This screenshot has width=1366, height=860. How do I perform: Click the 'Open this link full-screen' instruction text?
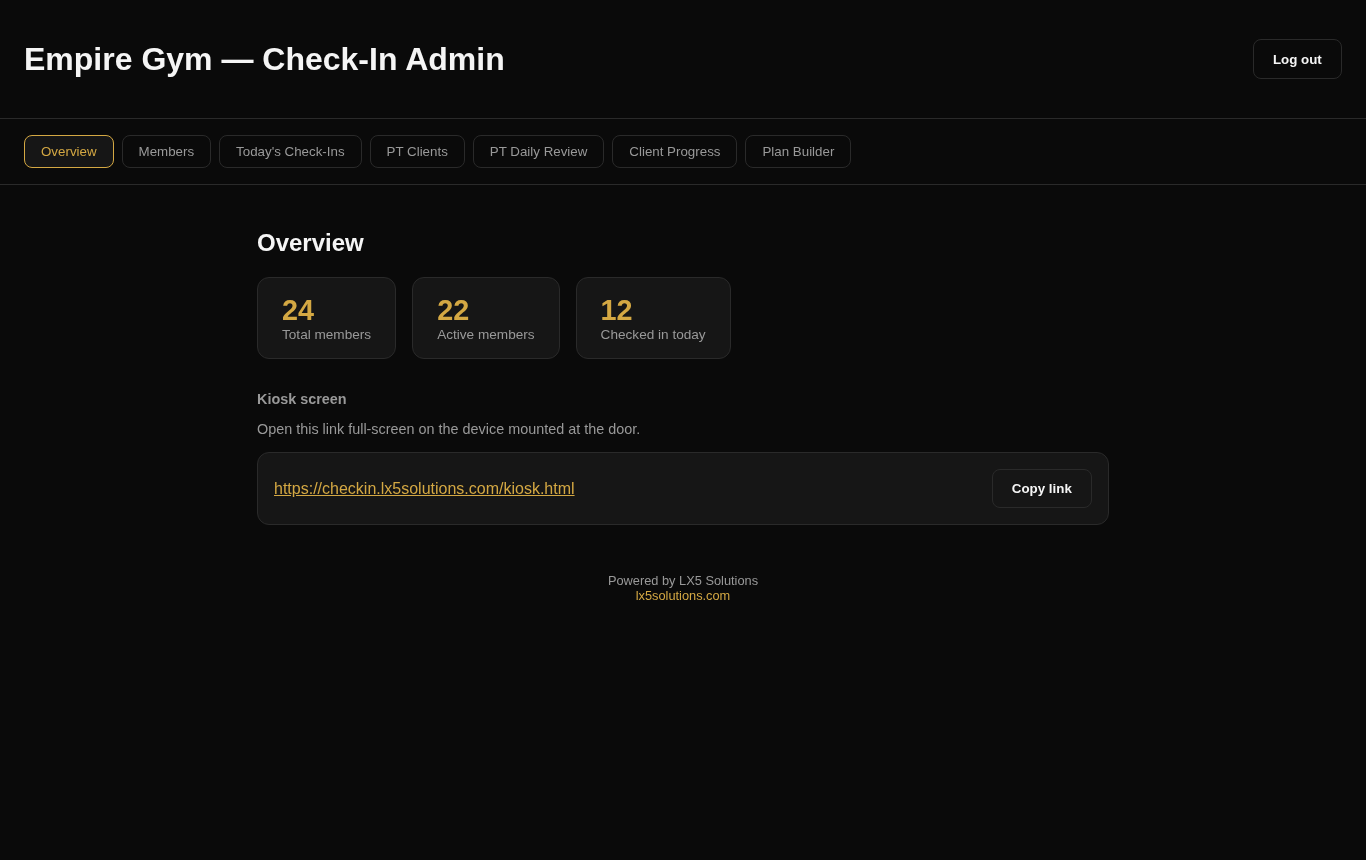click(x=448, y=429)
